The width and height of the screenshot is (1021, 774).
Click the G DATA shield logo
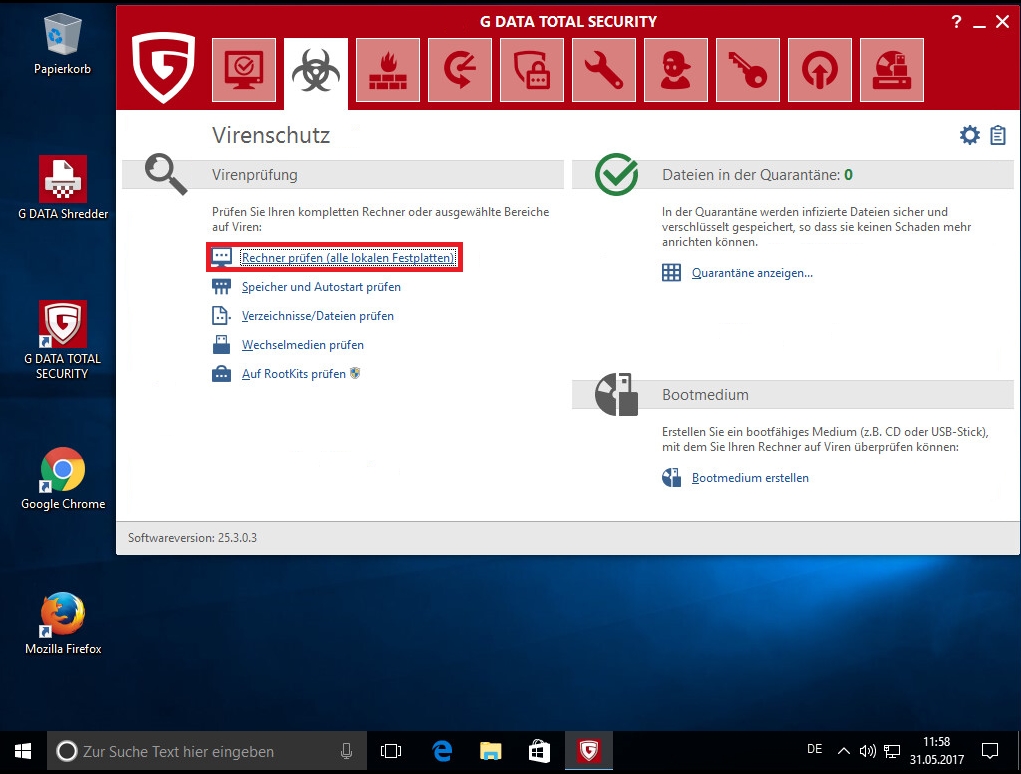coord(163,68)
